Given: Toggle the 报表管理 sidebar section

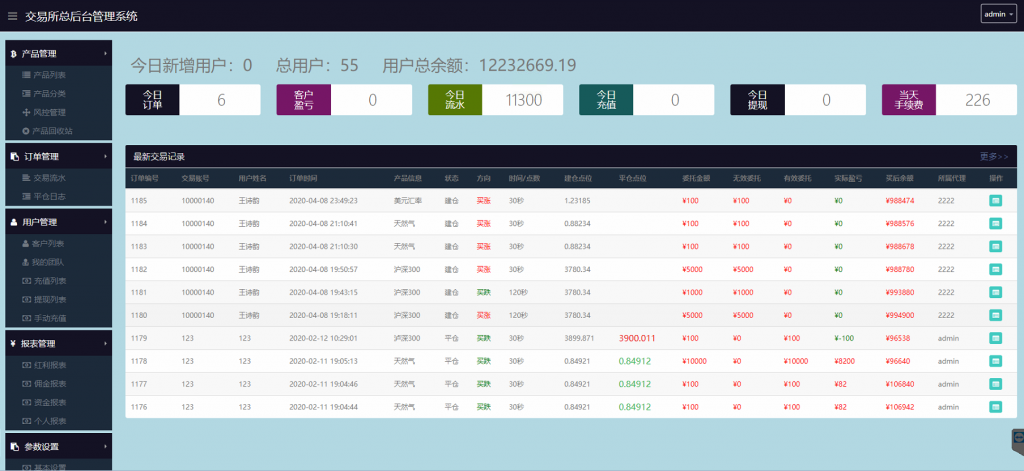Looking at the screenshot, I should click(56, 344).
